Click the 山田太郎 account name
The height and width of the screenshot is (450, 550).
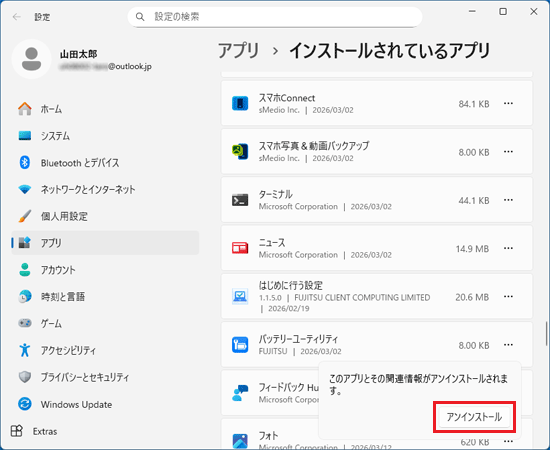pos(79,54)
